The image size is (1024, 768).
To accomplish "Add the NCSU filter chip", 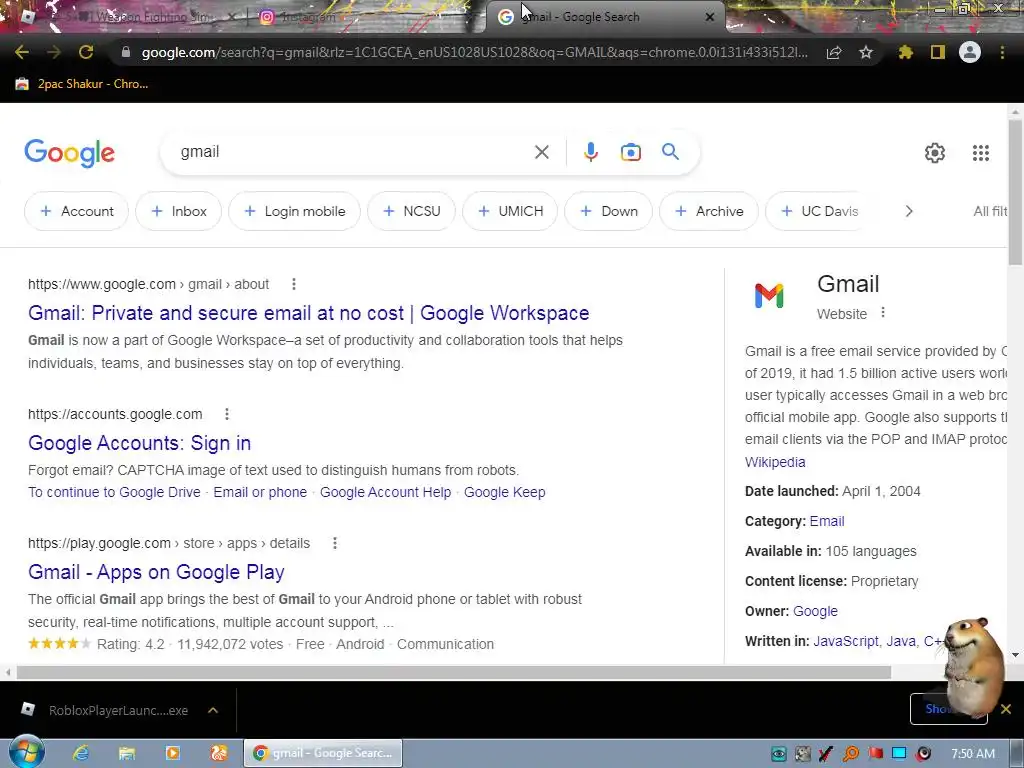I will pos(411,211).
